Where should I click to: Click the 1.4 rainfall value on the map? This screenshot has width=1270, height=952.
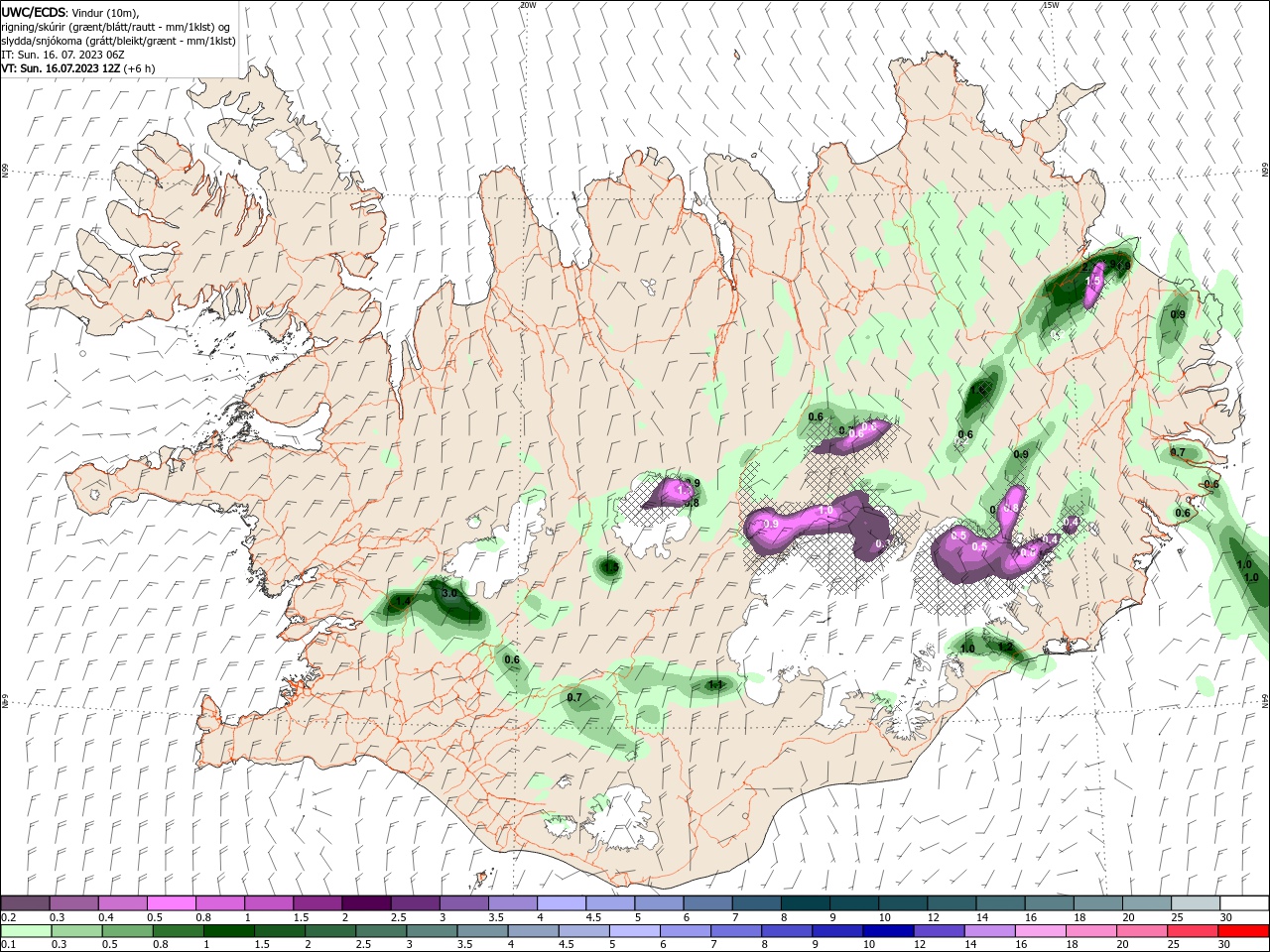click(x=403, y=601)
